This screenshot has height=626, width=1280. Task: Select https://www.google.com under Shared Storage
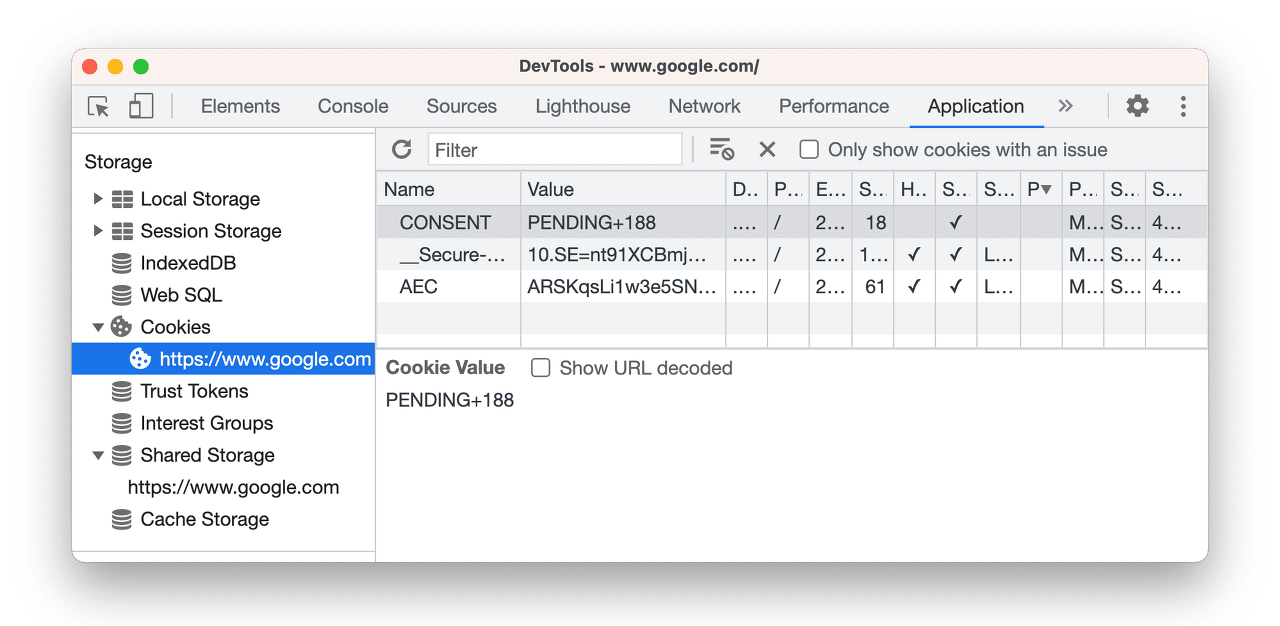(233, 487)
